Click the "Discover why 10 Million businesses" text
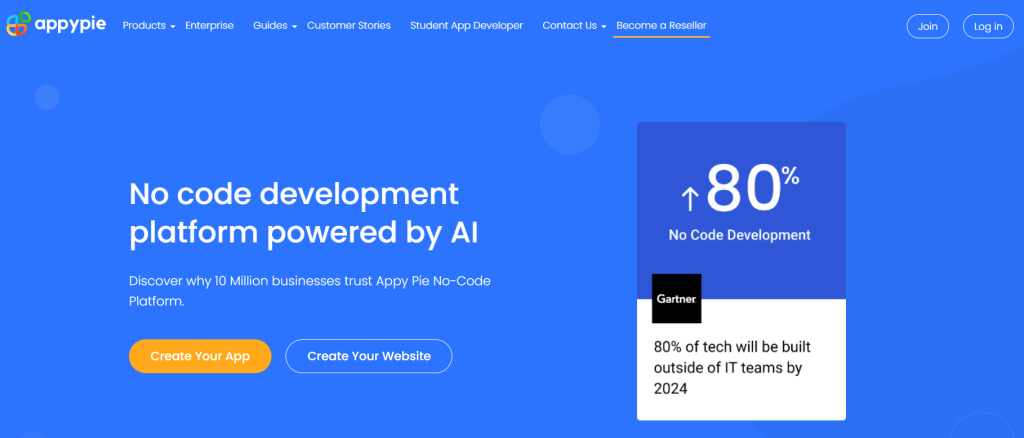Screen dimensions: 1024x438 310,291
